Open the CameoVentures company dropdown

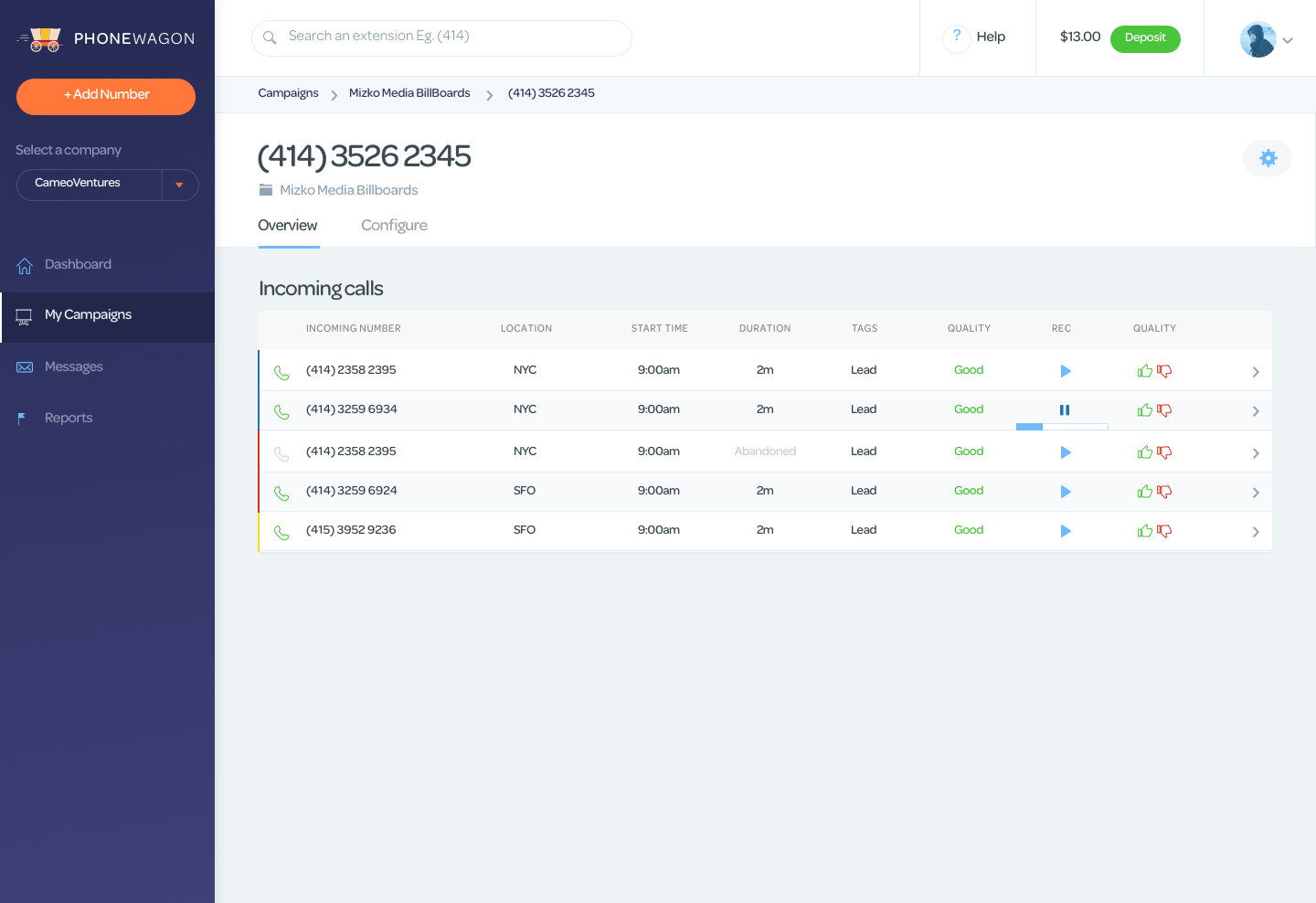coord(179,185)
